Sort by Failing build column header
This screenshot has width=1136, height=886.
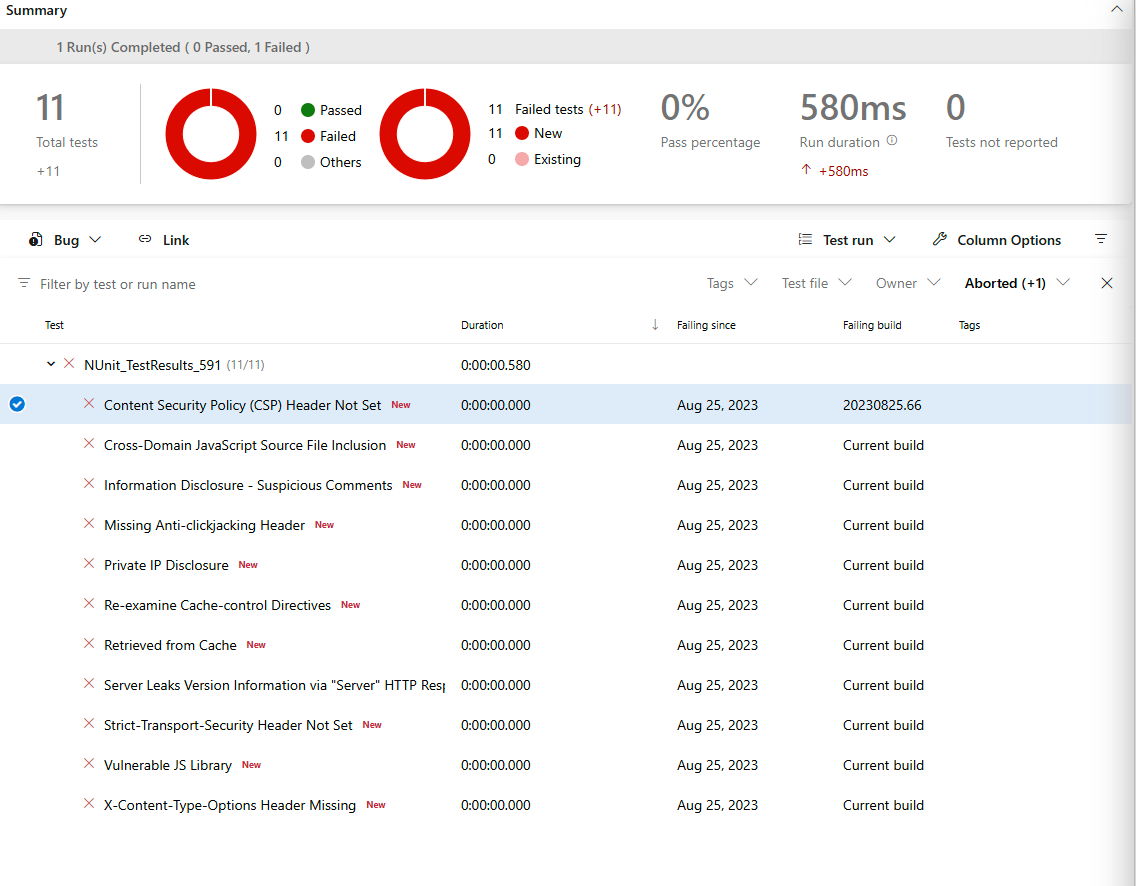click(x=872, y=325)
